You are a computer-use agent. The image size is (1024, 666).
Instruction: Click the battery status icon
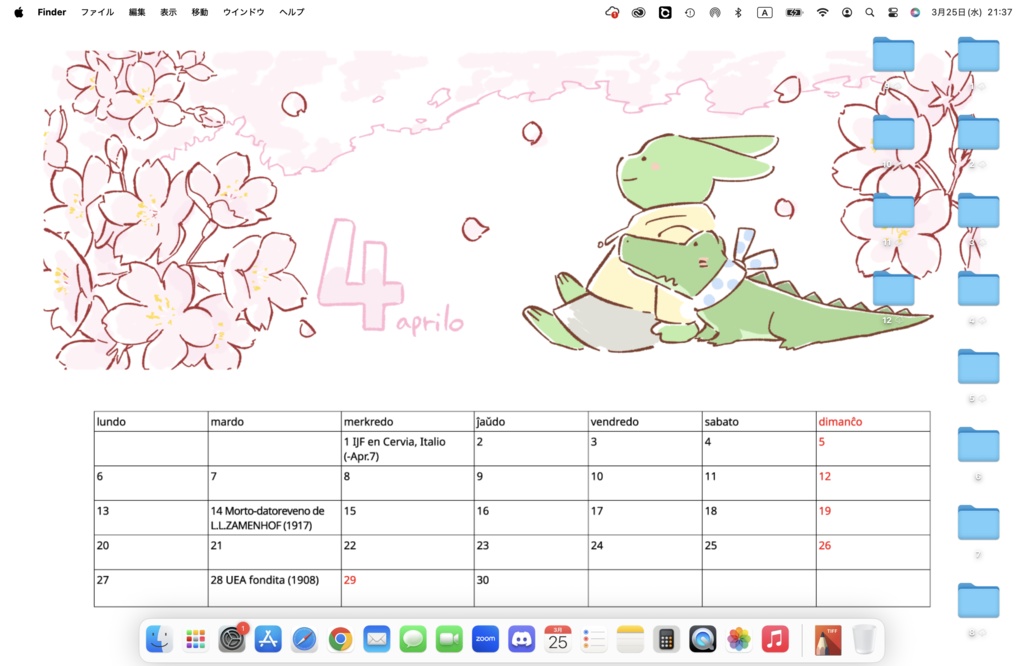click(793, 12)
